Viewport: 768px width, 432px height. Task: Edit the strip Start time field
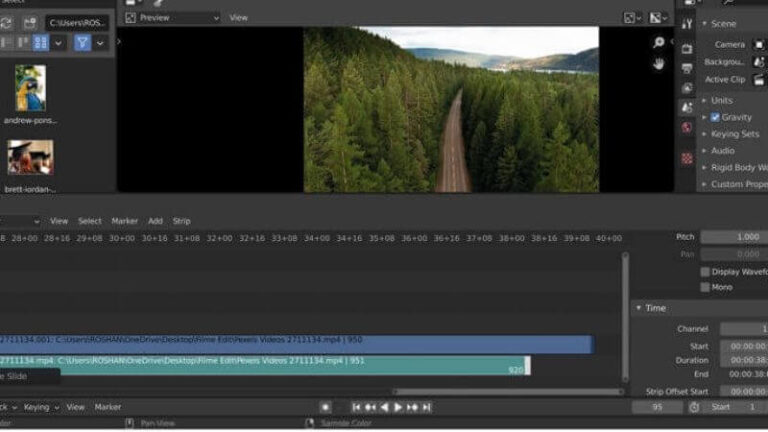[x=744, y=346]
